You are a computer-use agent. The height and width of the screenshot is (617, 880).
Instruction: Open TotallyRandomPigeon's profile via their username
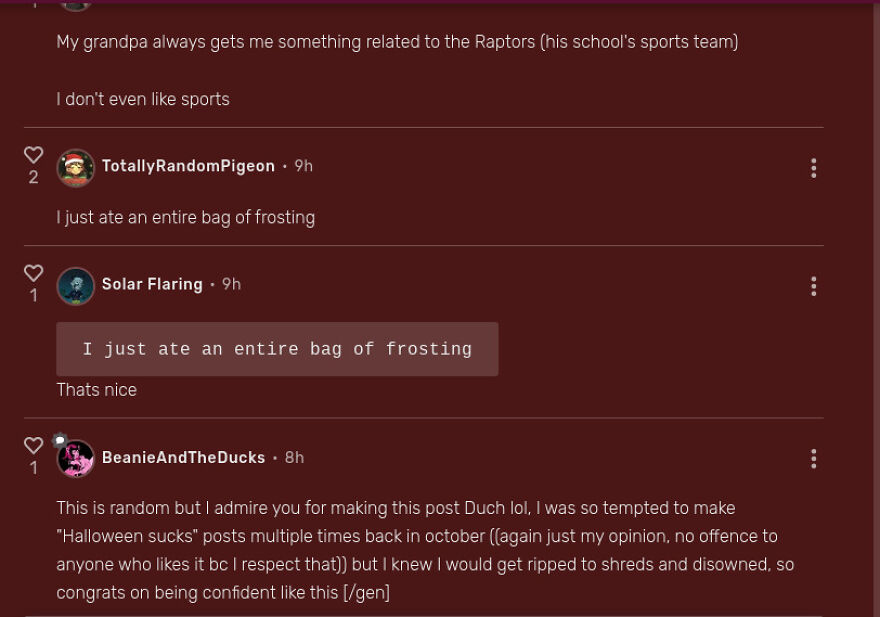click(x=188, y=166)
